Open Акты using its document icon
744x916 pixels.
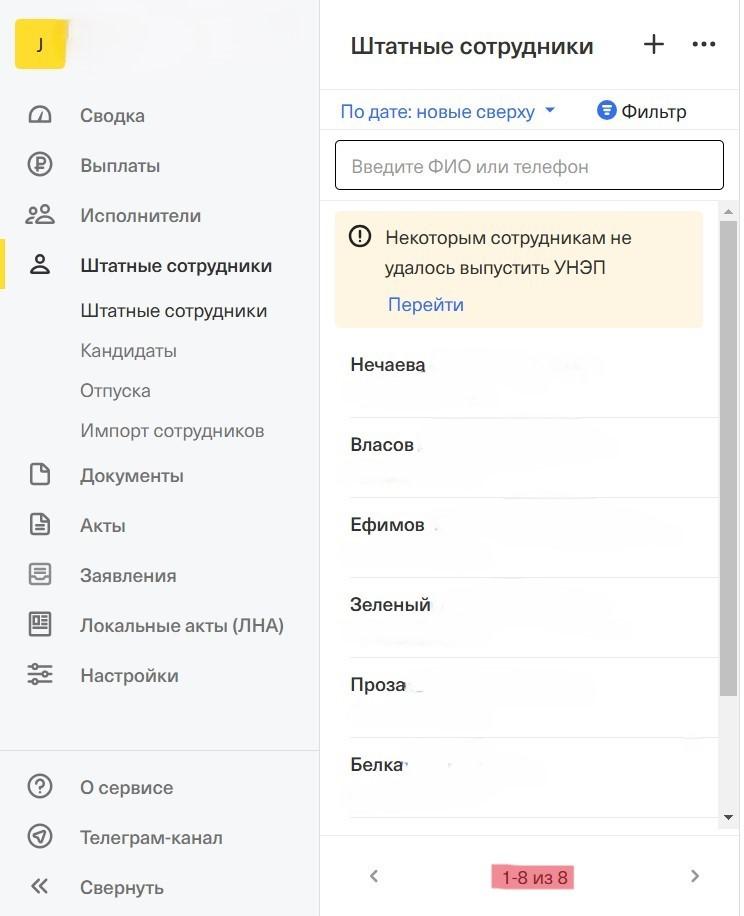pos(40,525)
